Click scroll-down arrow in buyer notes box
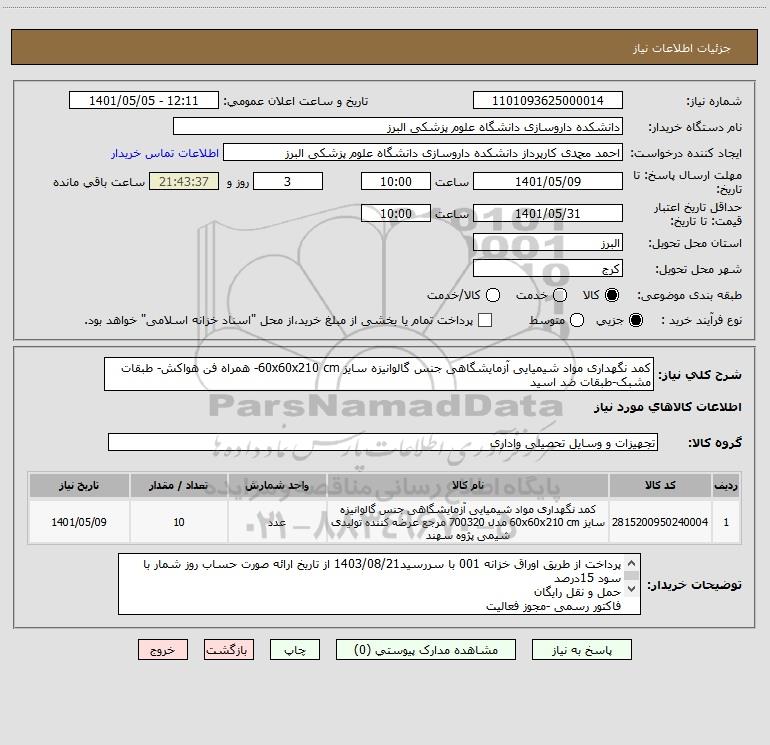The width and height of the screenshot is (770, 745). 632,588
